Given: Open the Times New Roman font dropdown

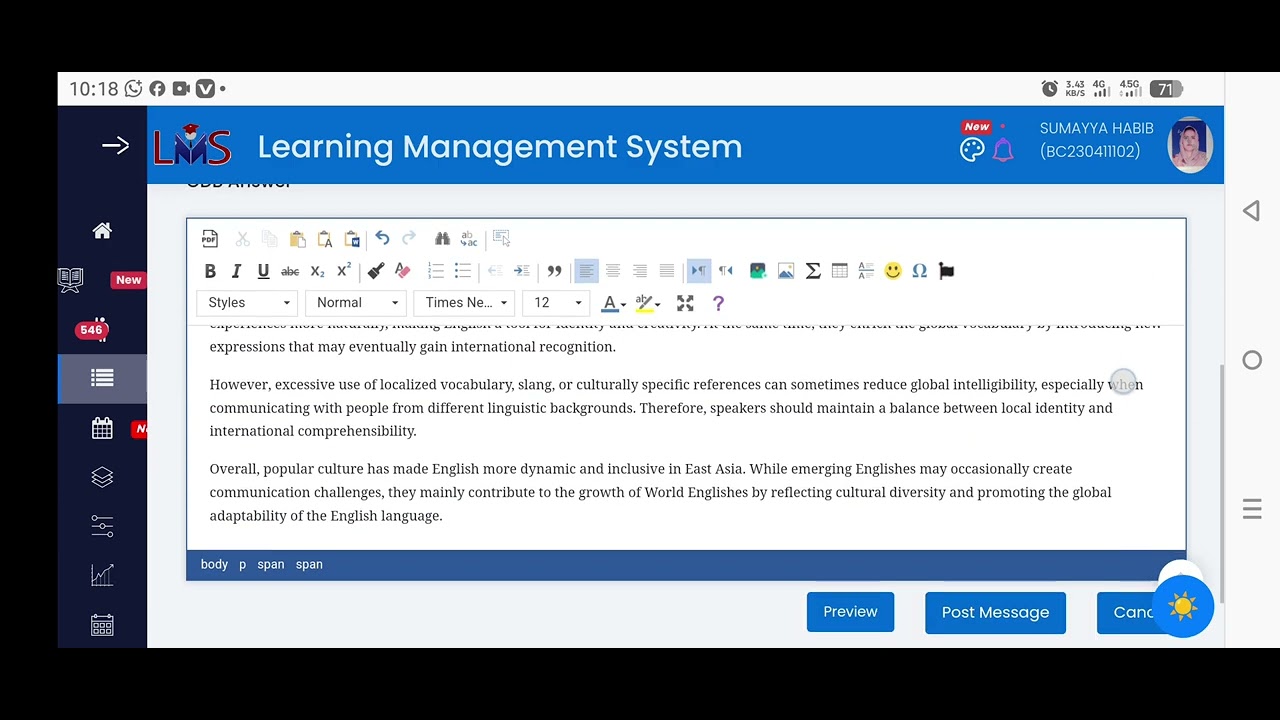Looking at the screenshot, I should point(464,303).
